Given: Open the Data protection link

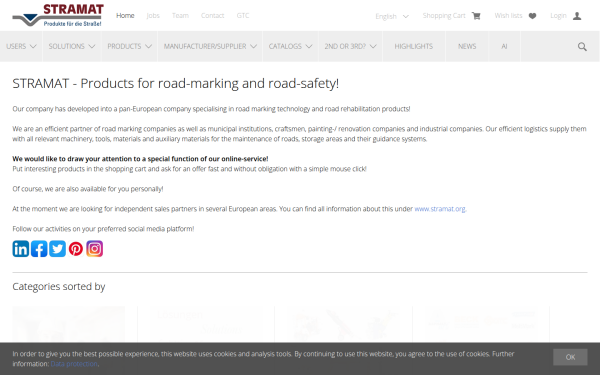Looking at the screenshot, I should click(74, 364).
